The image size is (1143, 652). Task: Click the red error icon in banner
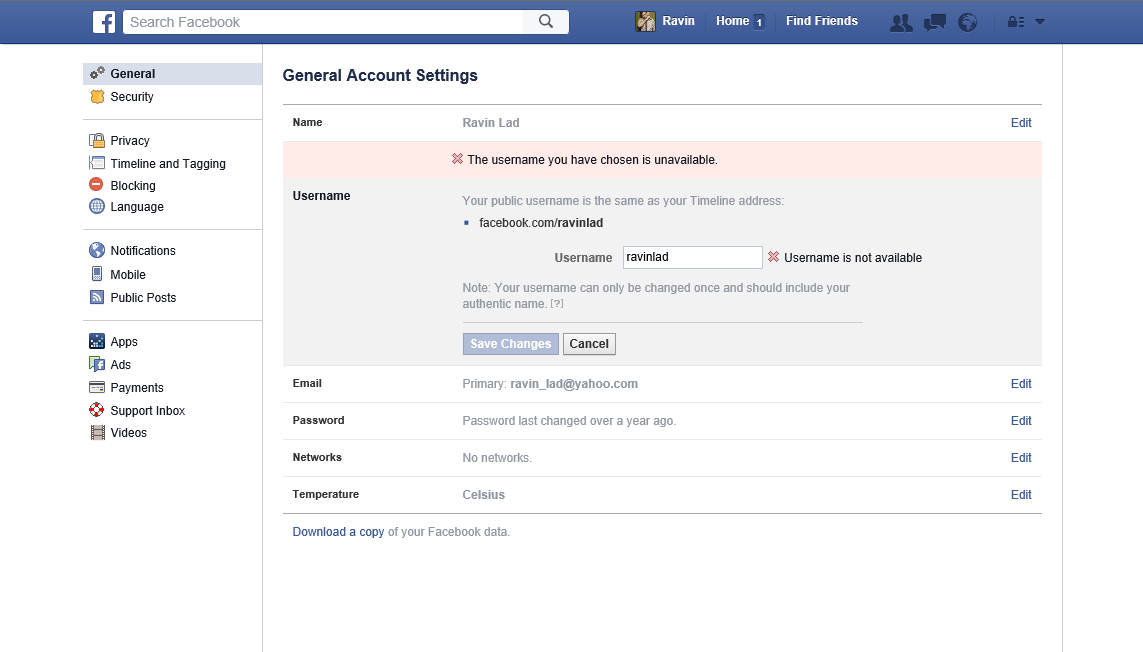457,158
